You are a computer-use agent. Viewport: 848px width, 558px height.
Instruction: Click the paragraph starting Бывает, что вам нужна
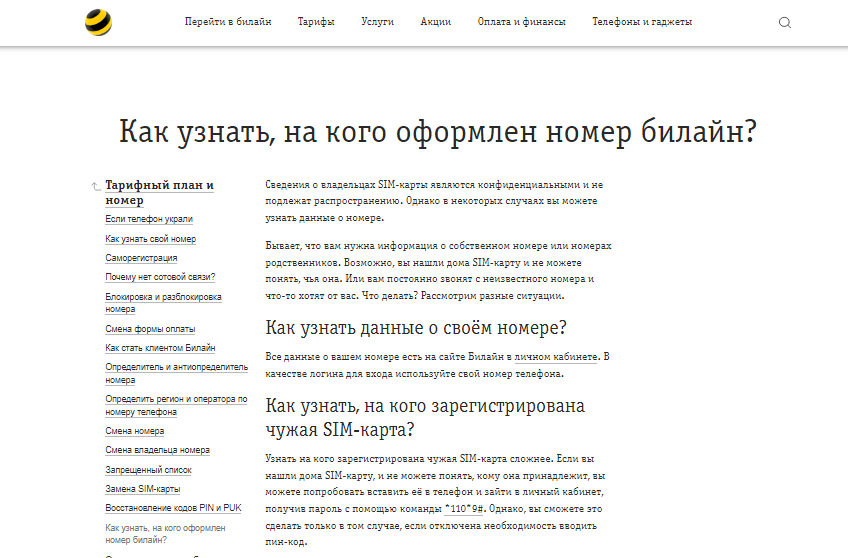click(x=438, y=271)
